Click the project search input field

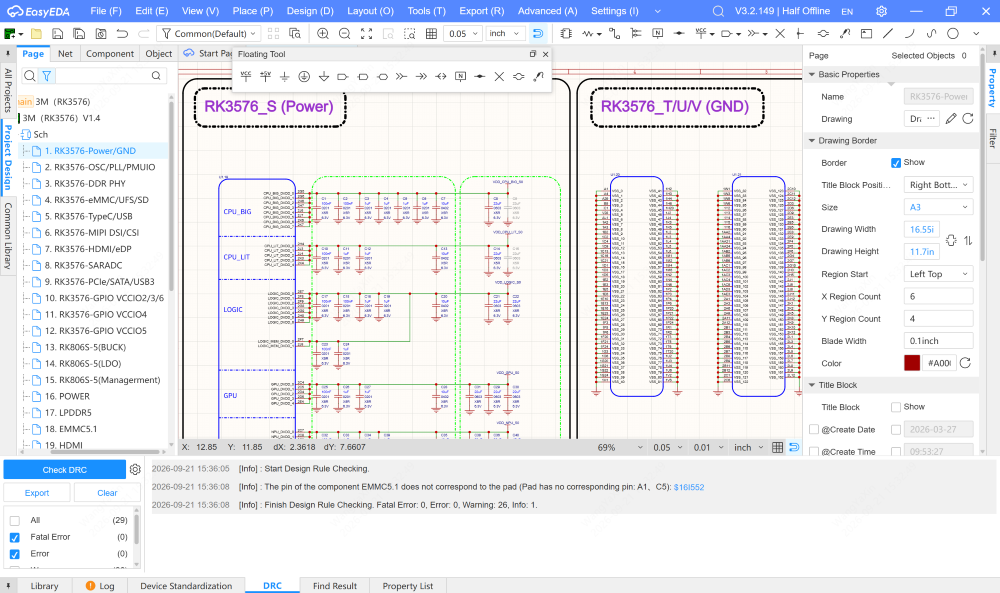click(x=103, y=76)
